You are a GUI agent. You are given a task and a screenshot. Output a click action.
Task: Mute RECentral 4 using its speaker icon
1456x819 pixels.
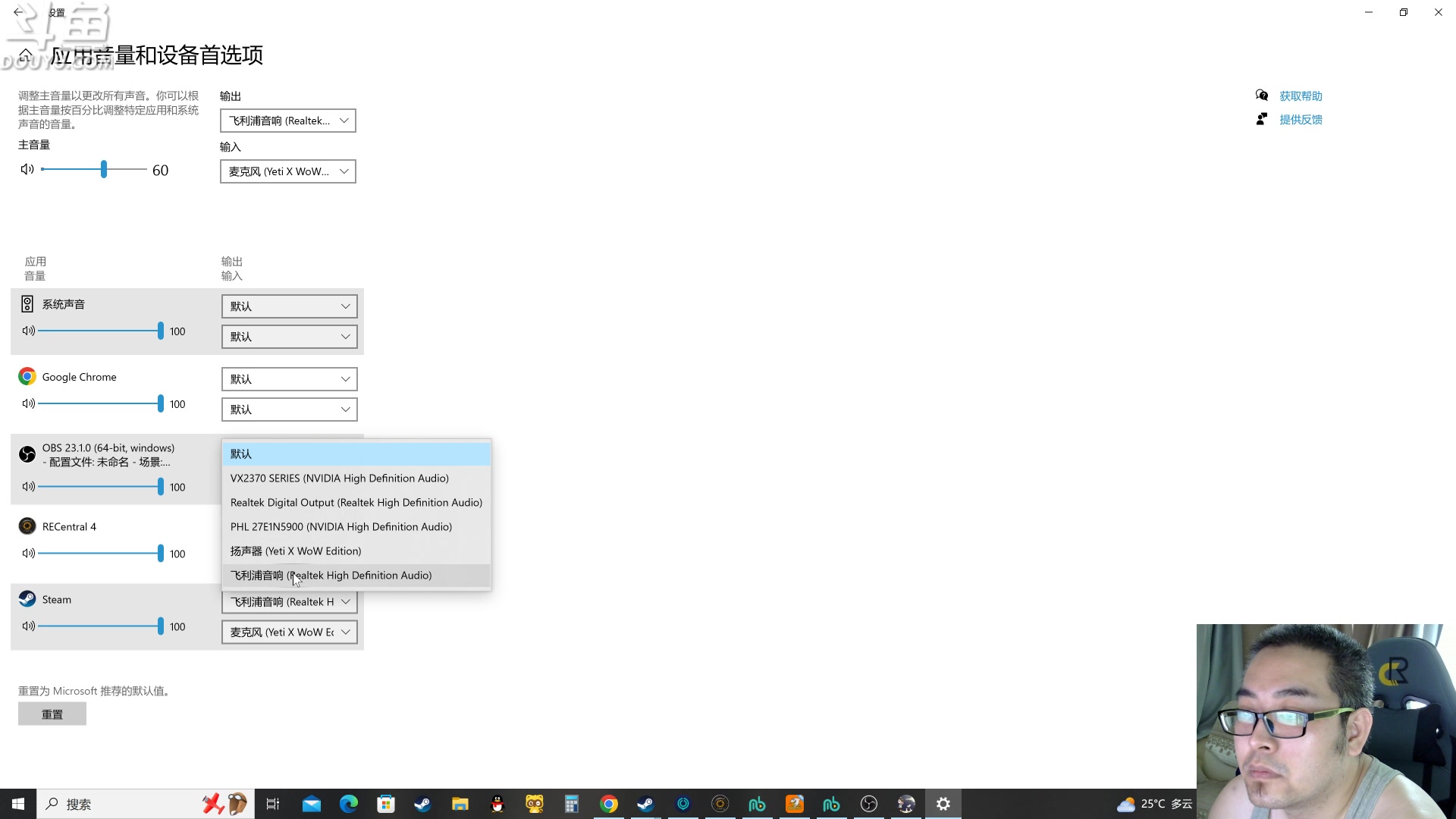coord(29,553)
